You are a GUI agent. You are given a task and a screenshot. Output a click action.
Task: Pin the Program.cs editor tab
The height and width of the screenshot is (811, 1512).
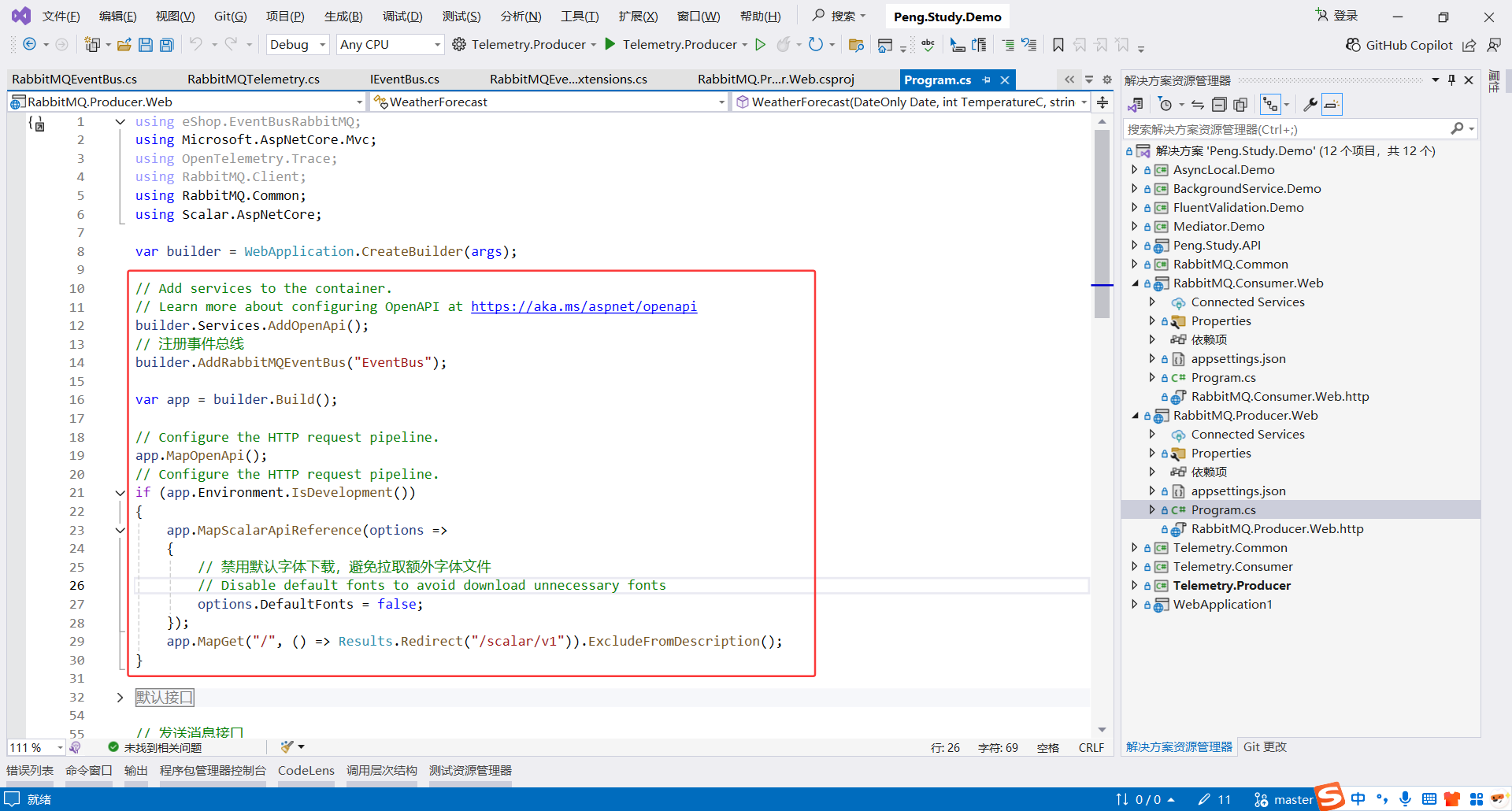(987, 80)
